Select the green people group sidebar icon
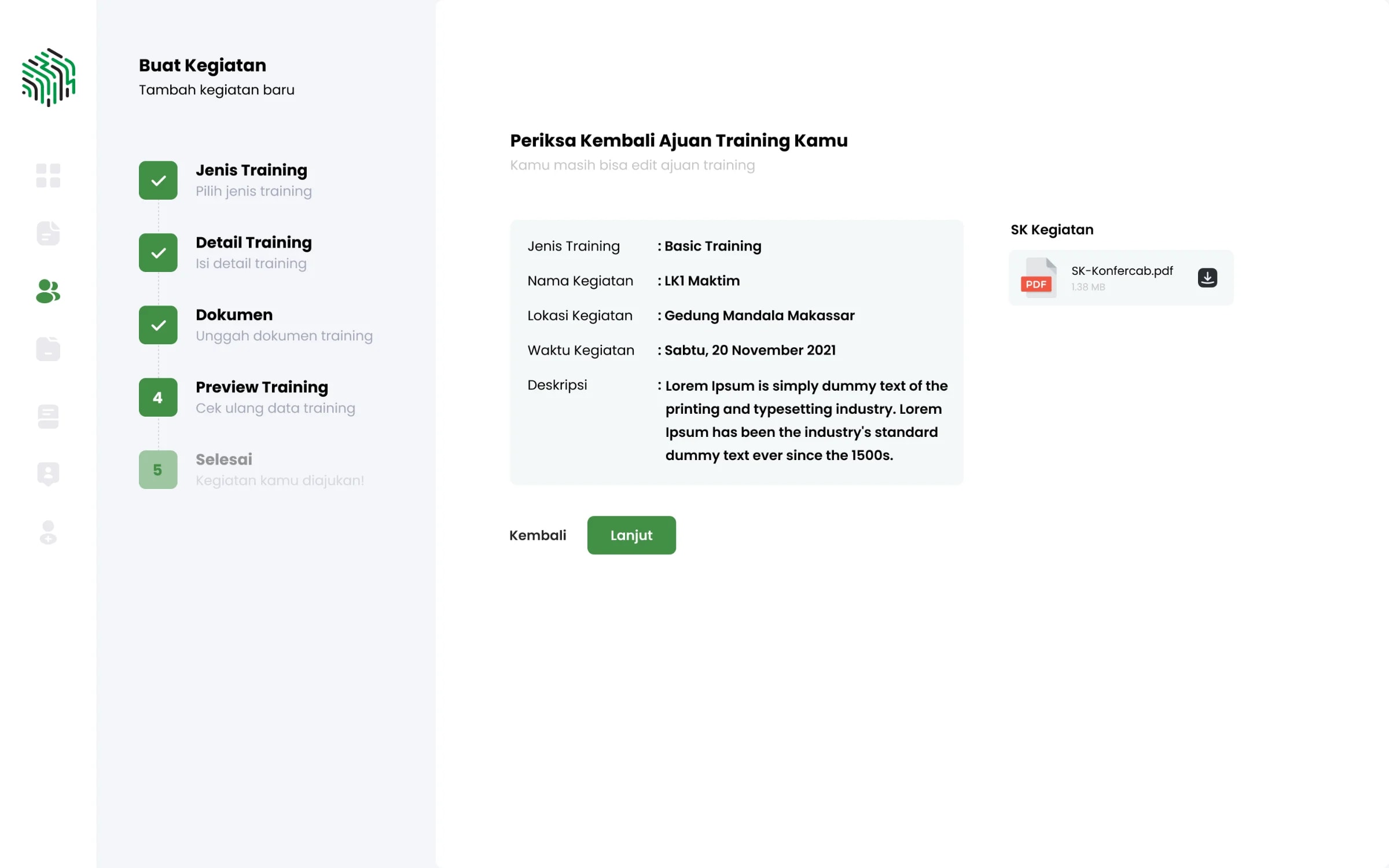The image size is (1389, 868). point(48,291)
